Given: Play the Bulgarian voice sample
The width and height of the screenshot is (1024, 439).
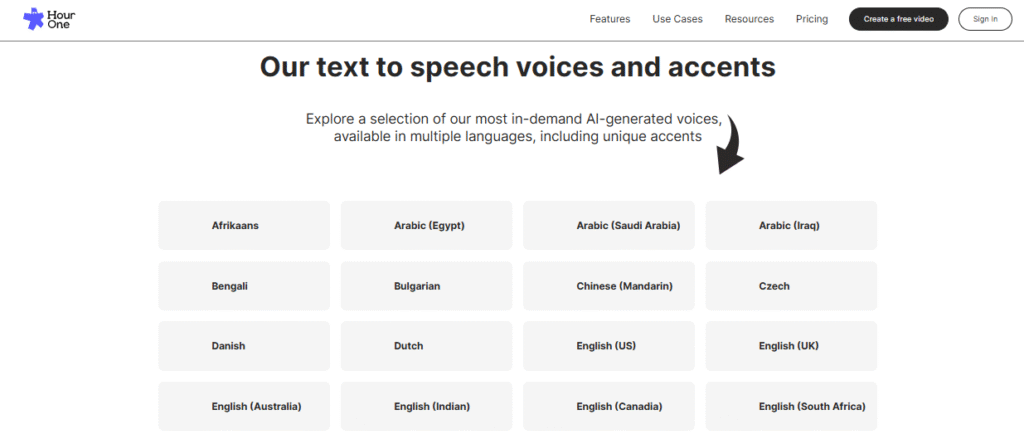Looking at the screenshot, I should point(426,286).
